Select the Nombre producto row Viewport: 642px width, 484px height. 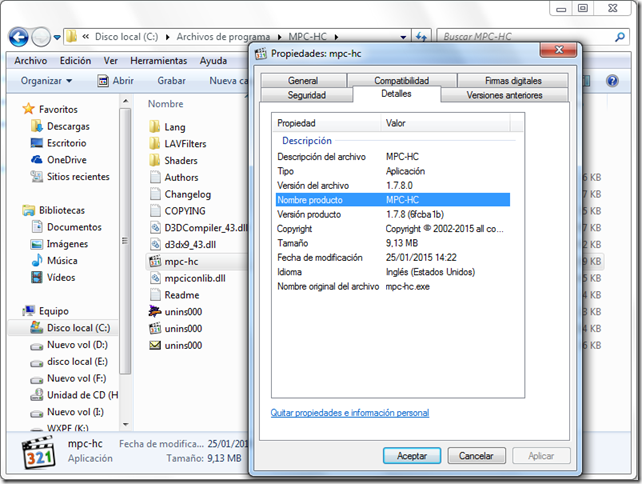tap(393, 200)
